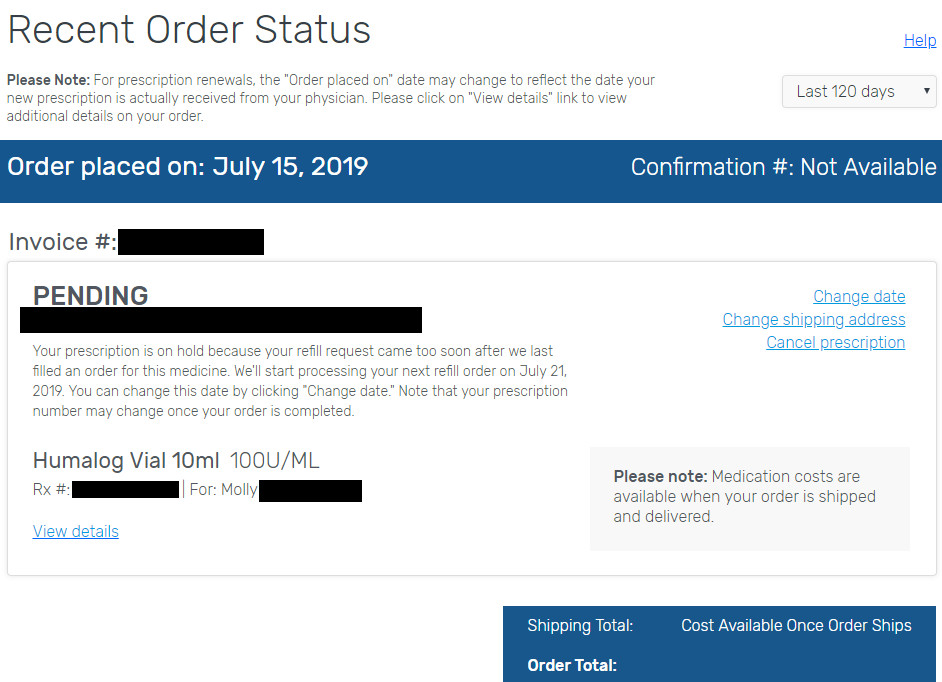This screenshot has width=942, height=682.
Task: Open View details for Humalog order
Action: pos(76,531)
